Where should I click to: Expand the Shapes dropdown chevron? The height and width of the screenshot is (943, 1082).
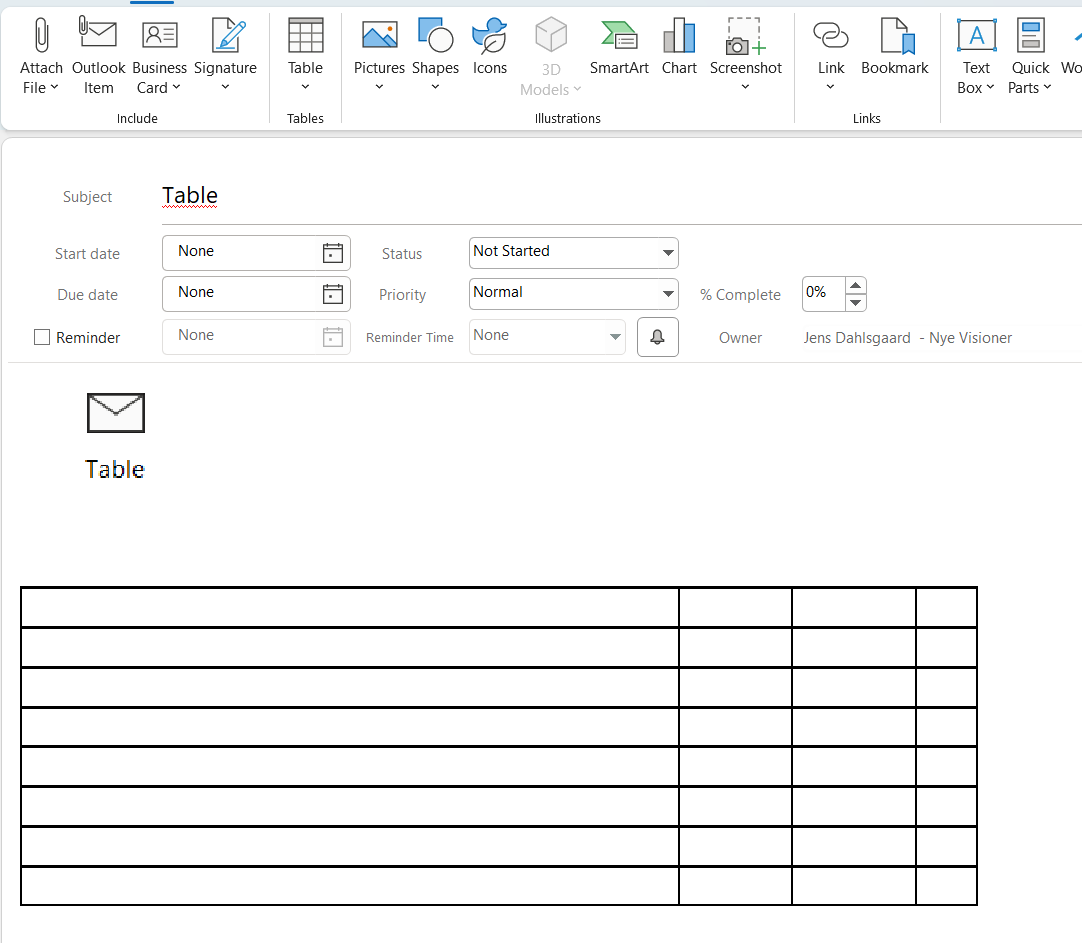pyautogui.click(x=435, y=87)
